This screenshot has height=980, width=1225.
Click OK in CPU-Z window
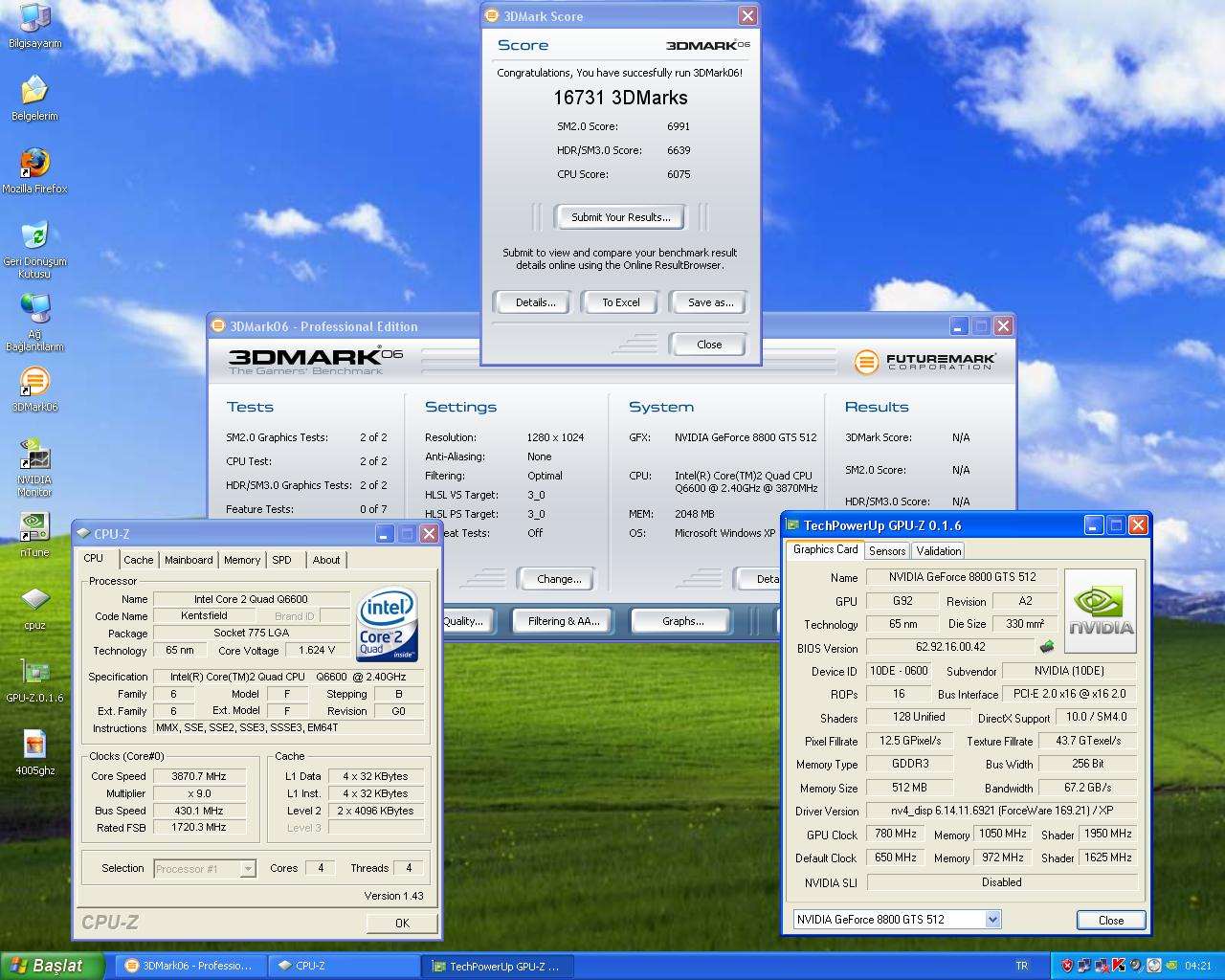coord(402,923)
